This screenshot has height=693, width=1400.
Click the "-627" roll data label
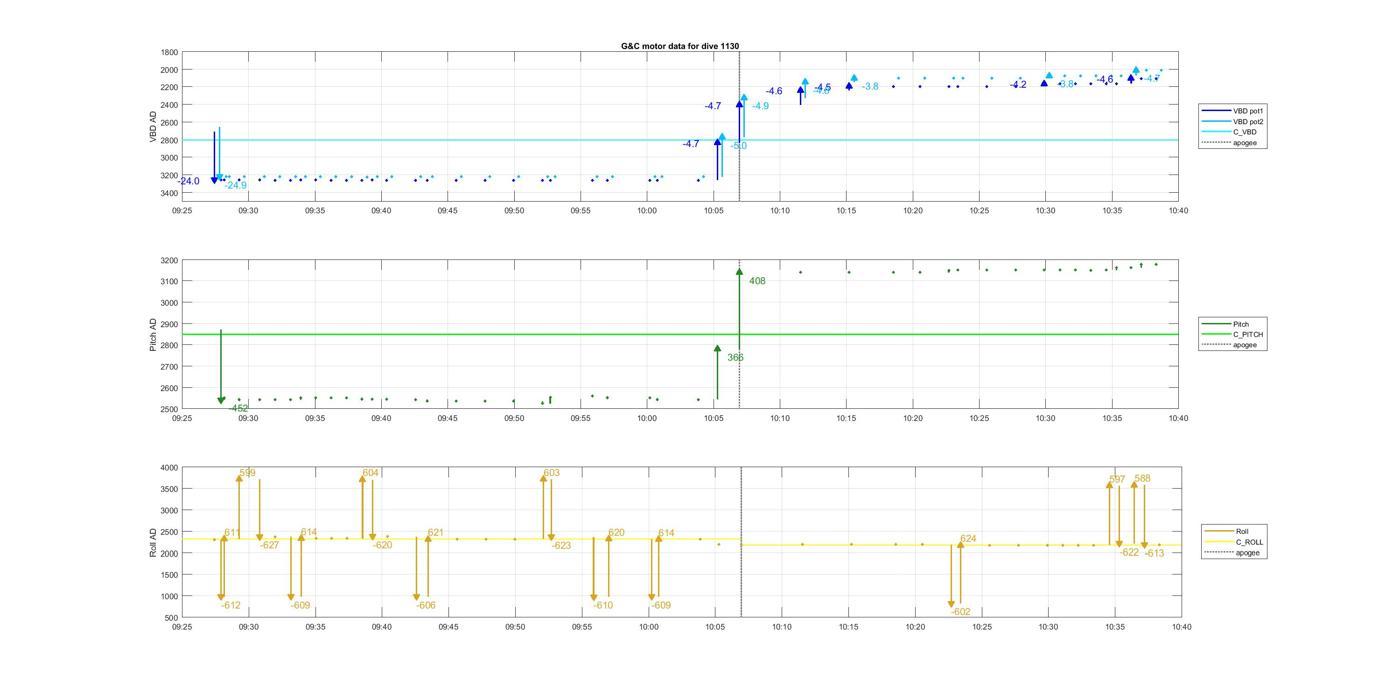click(270, 545)
